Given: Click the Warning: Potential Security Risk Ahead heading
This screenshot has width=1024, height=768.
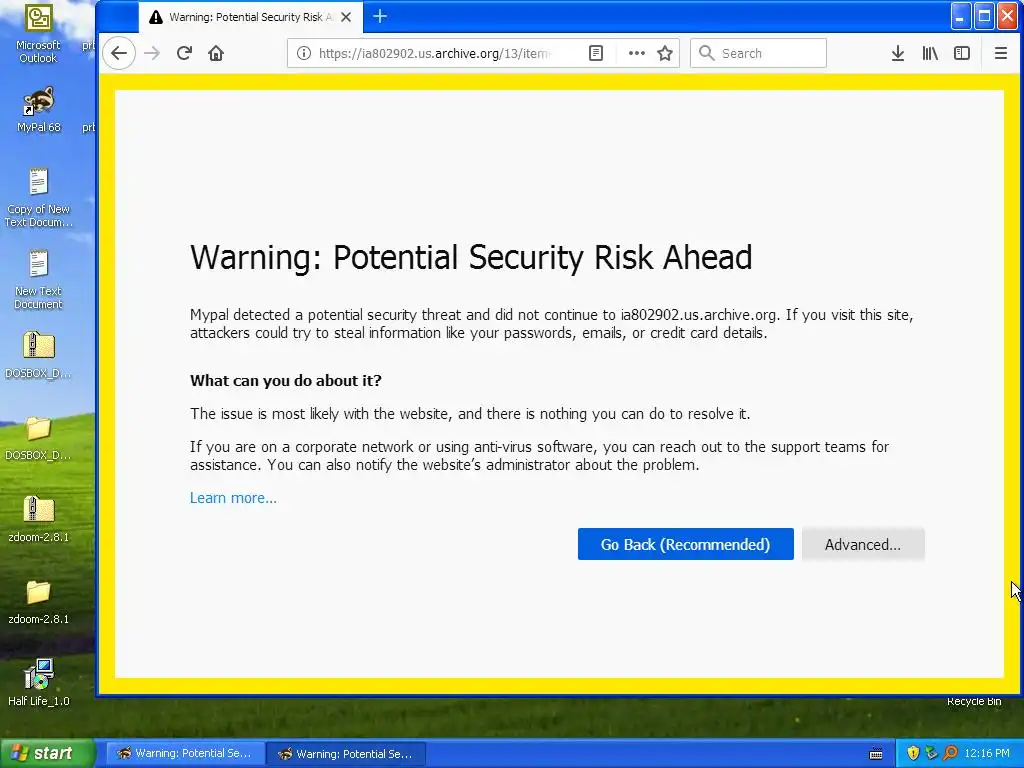Looking at the screenshot, I should [471, 257].
